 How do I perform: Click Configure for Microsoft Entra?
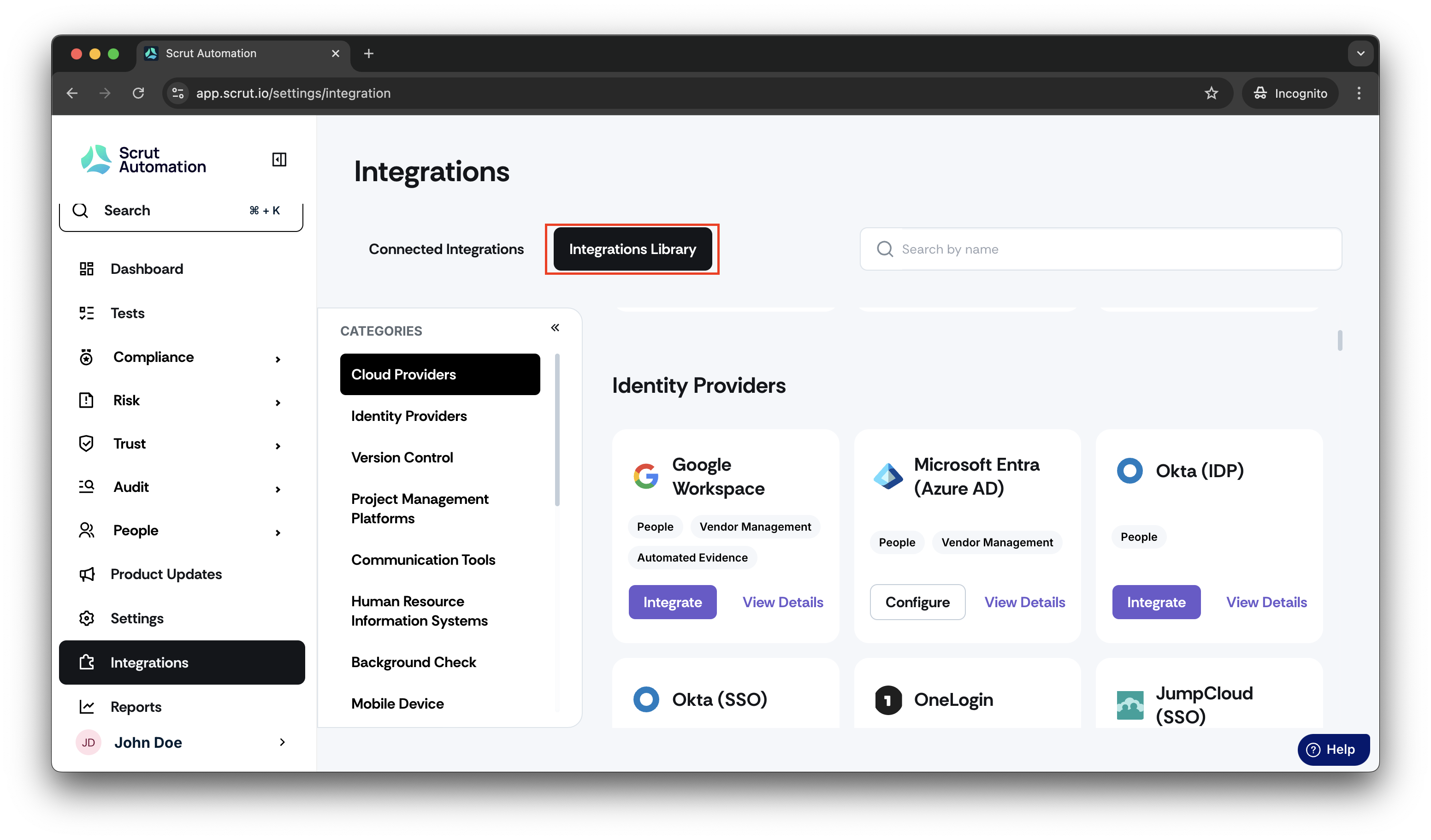tap(917, 602)
